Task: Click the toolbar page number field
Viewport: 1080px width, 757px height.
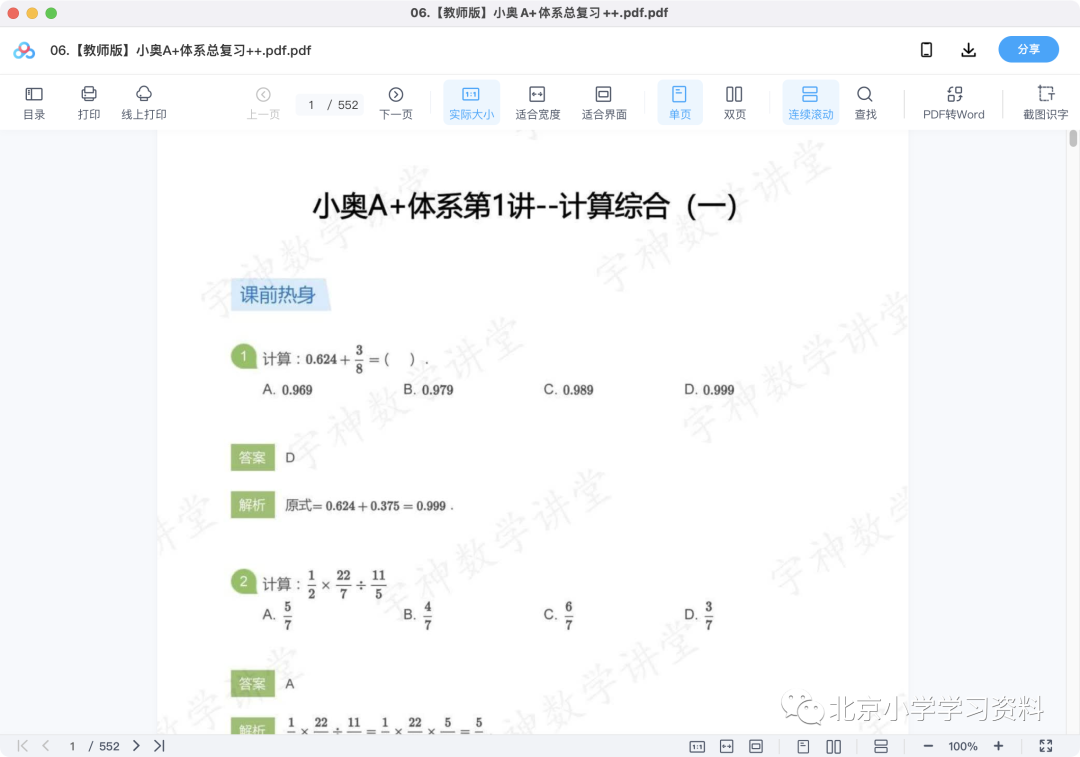Action: coord(312,105)
